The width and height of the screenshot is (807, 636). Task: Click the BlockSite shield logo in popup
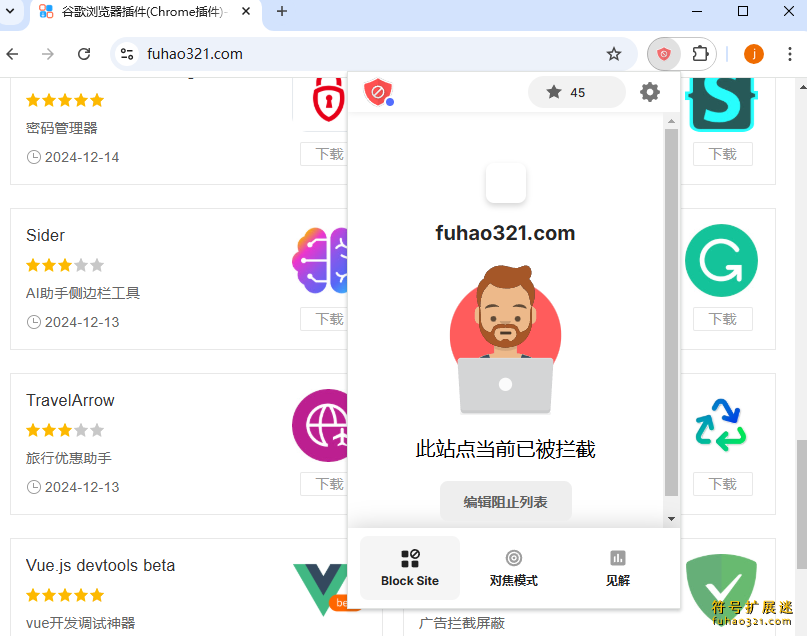tap(378, 92)
